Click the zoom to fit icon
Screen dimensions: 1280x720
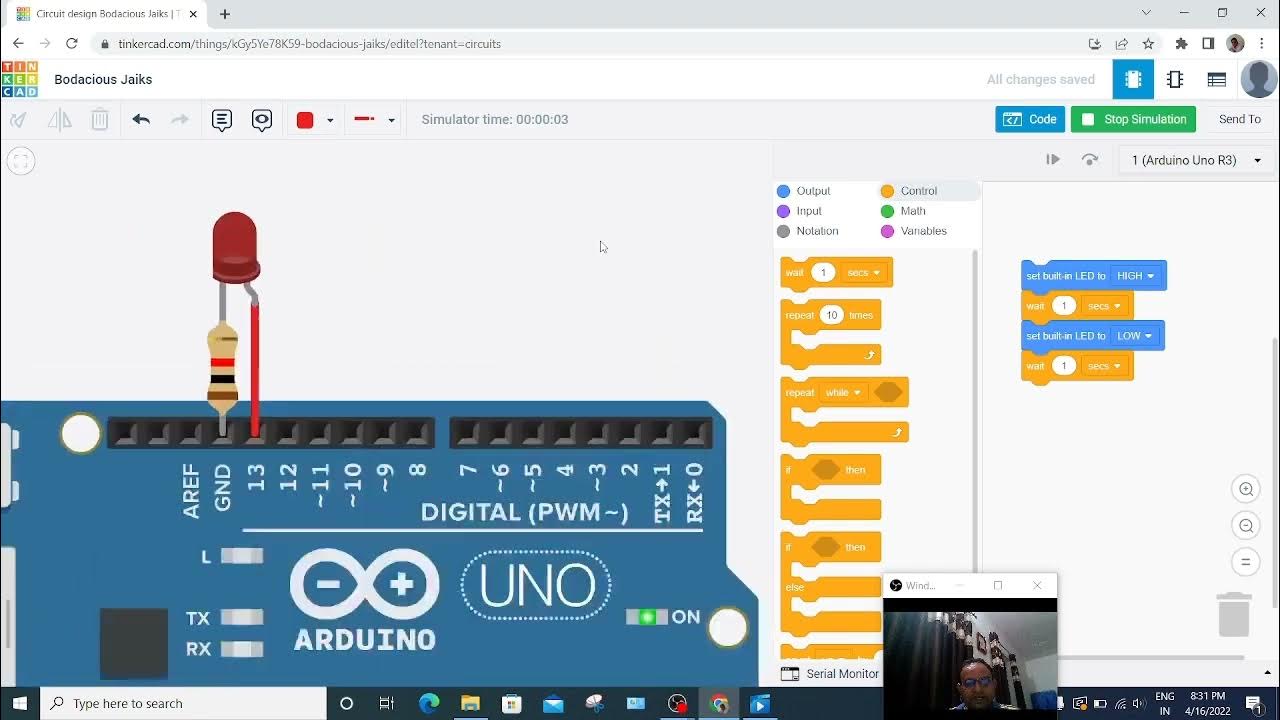[x=20, y=161]
